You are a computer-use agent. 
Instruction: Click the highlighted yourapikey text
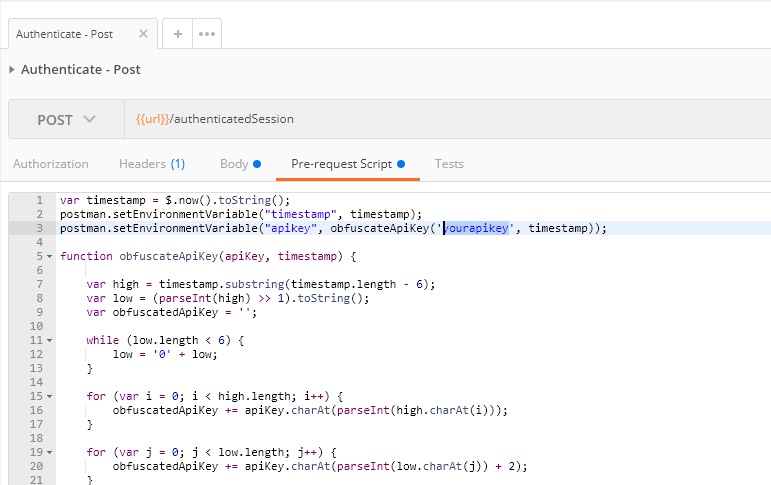477,228
